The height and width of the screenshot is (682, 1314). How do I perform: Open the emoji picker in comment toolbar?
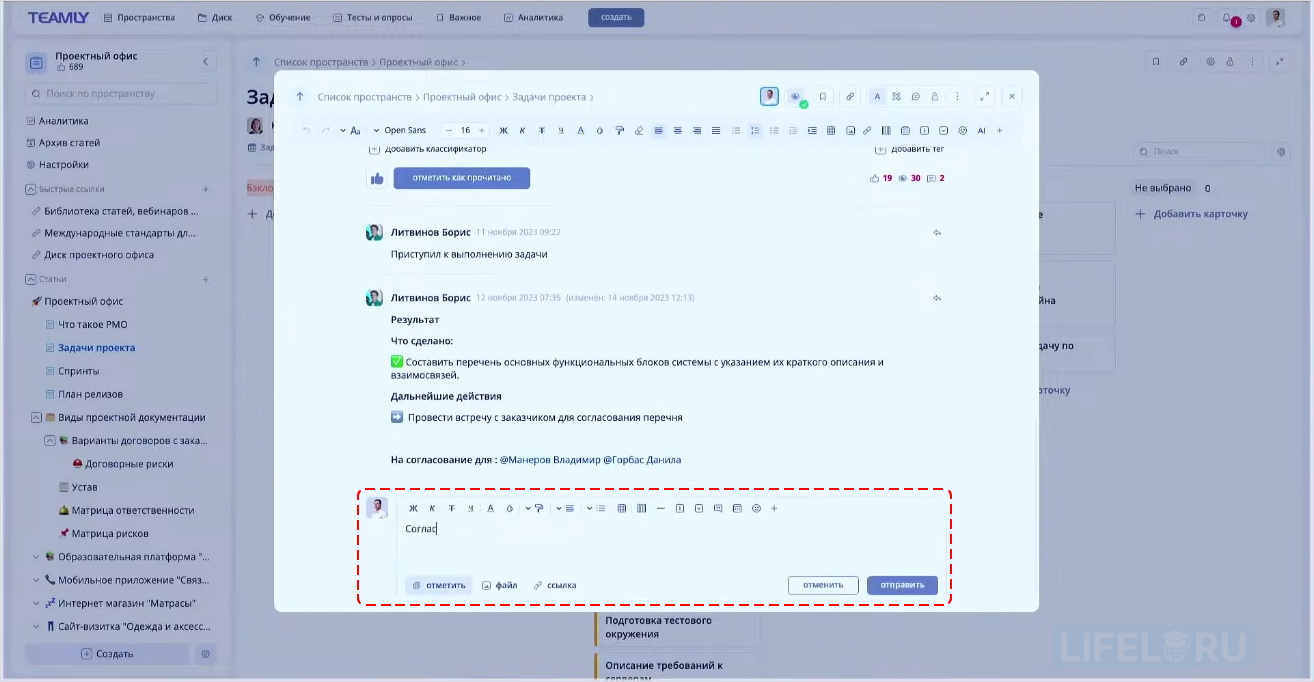pyautogui.click(x=756, y=508)
